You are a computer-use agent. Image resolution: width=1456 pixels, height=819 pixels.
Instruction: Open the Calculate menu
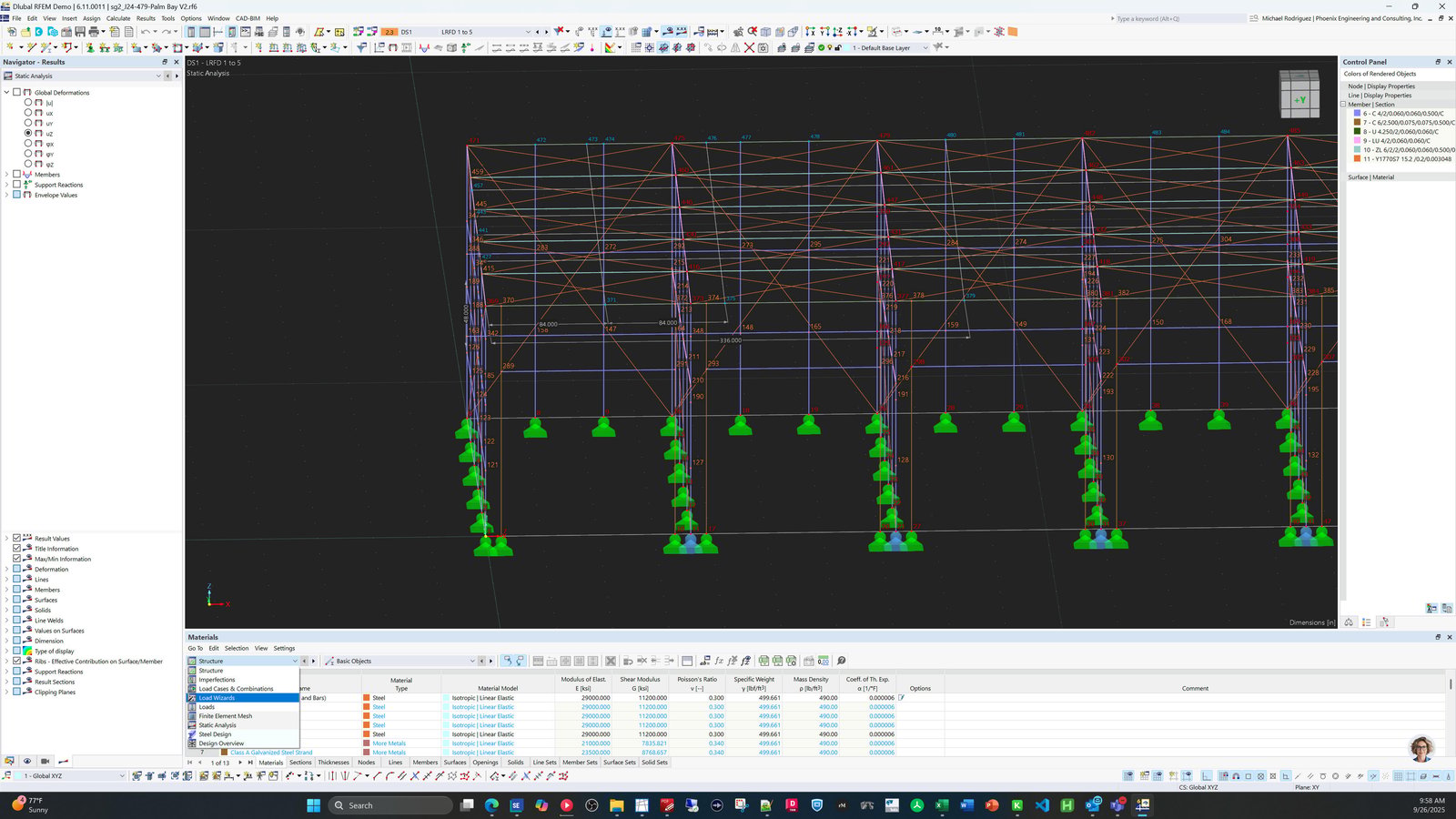click(118, 18)
